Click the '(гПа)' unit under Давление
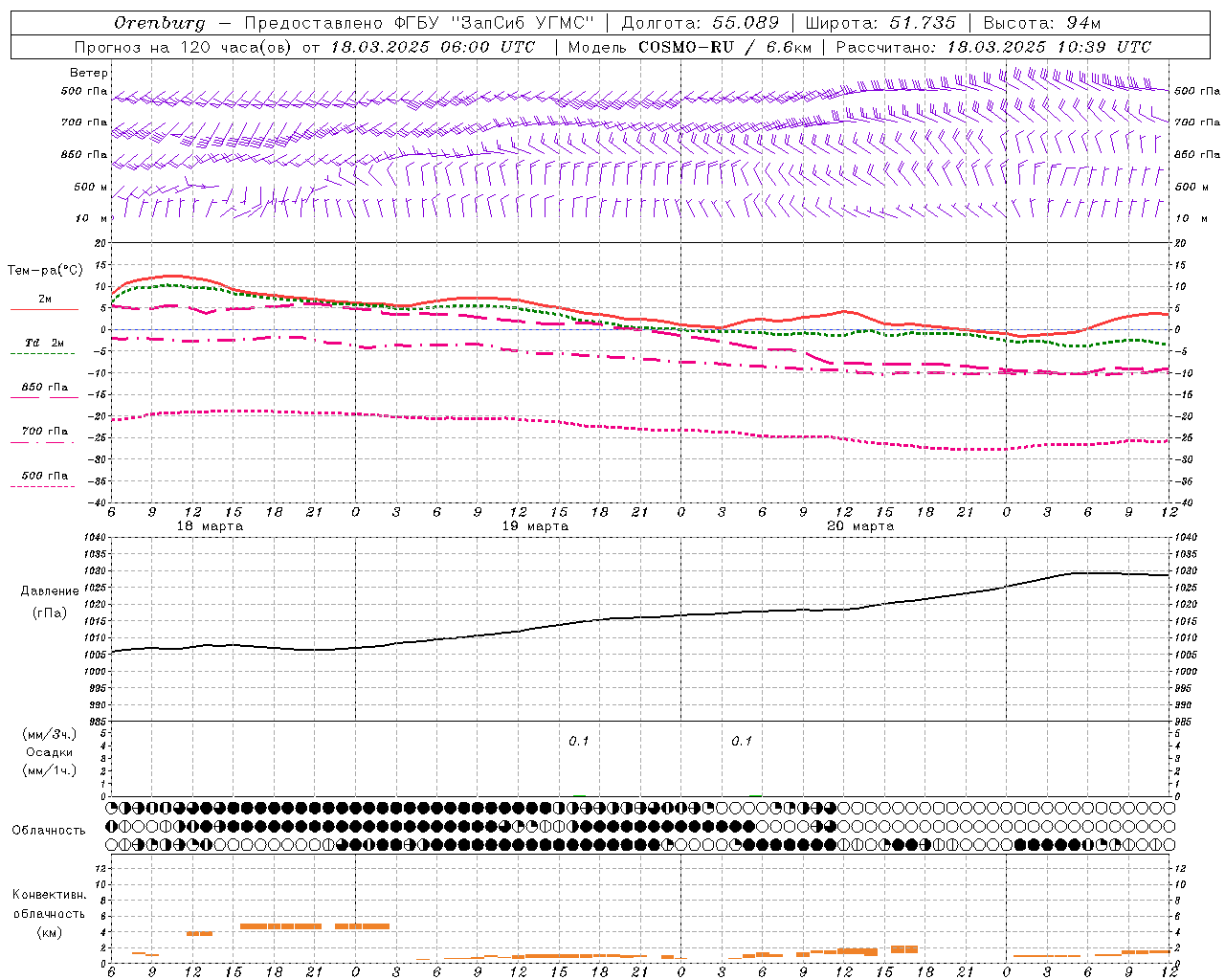This screenshot has width=1225, height=980. (50, 612)
